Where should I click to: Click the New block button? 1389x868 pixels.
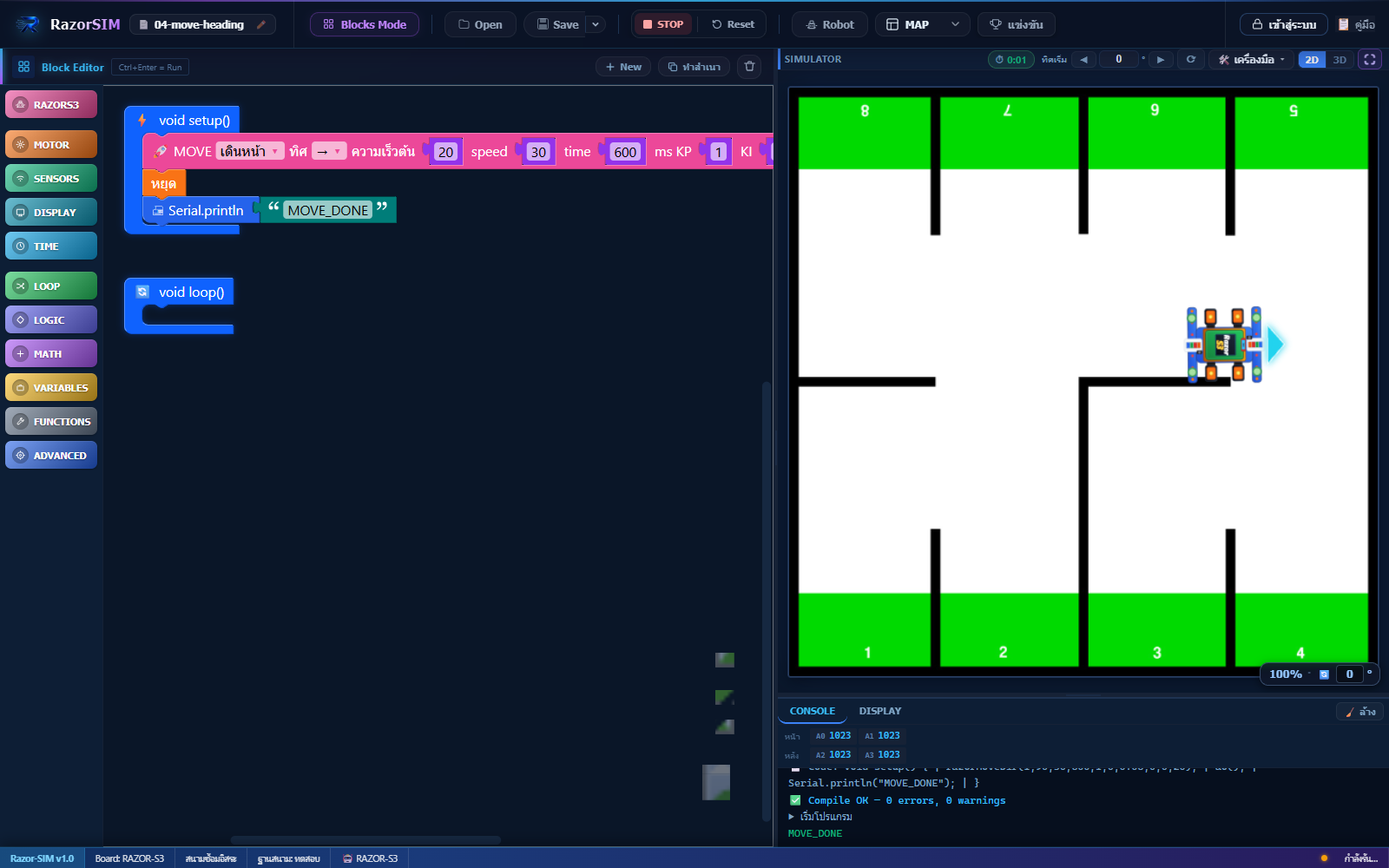[x=623, y=67]
